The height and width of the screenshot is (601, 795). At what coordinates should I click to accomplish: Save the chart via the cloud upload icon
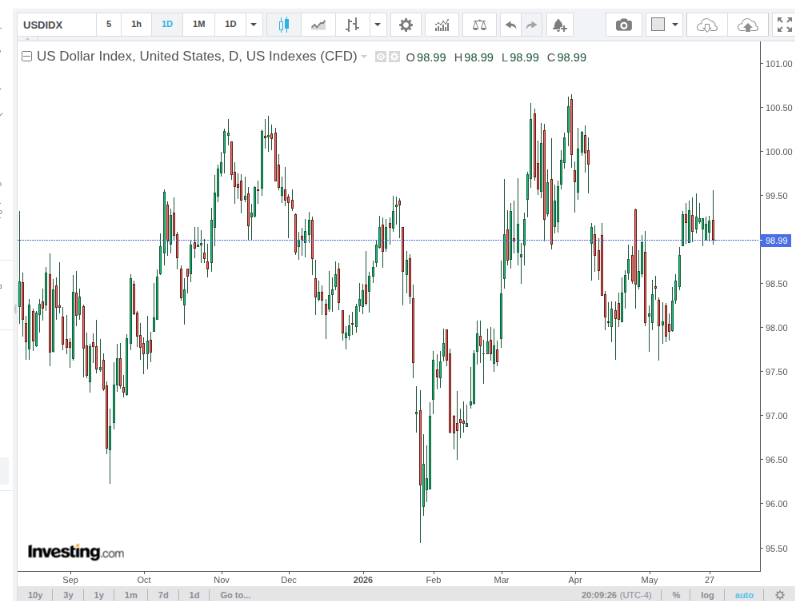point(748,24)
